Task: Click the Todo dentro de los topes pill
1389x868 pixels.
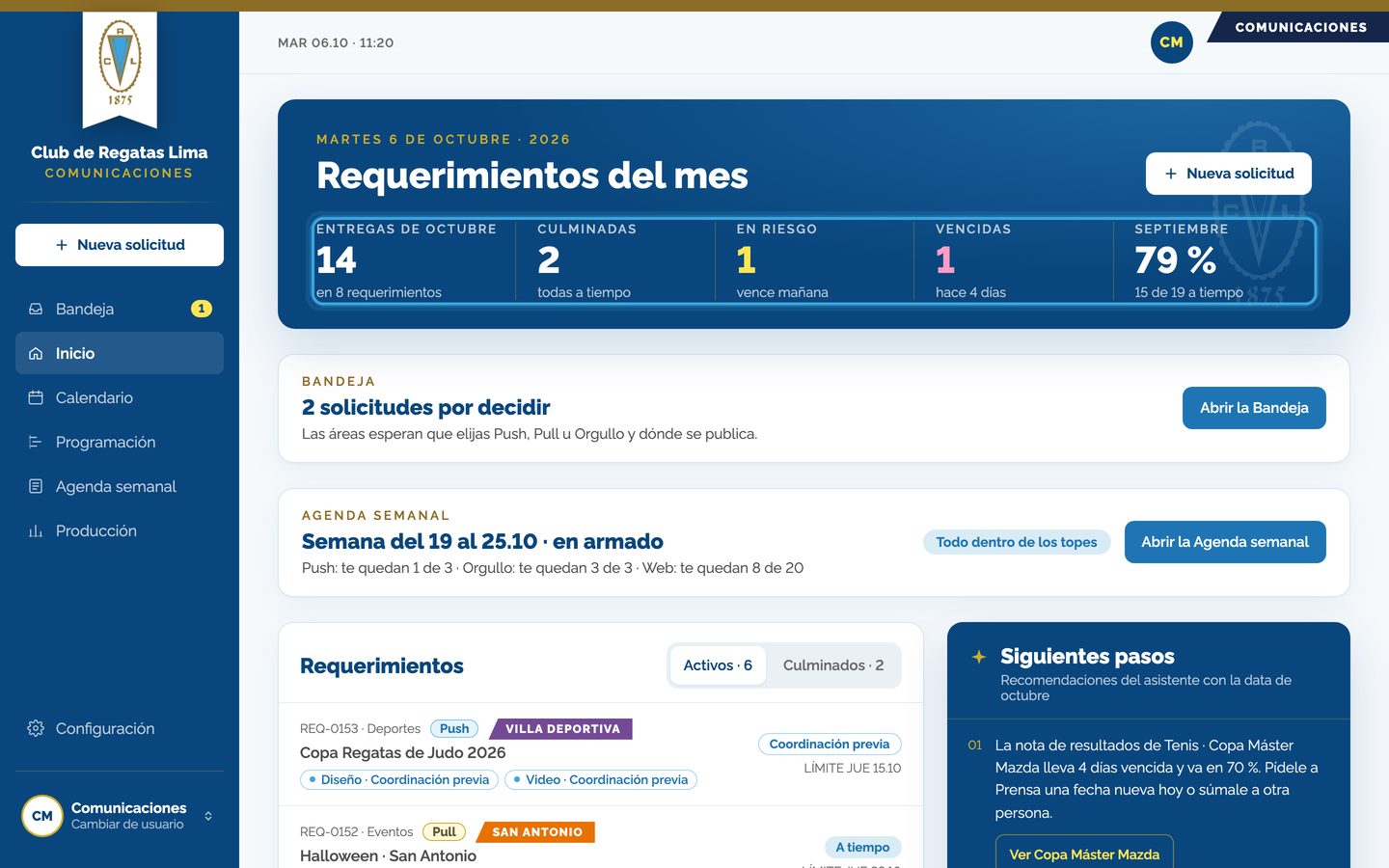Action: (x=1017, y=542)
